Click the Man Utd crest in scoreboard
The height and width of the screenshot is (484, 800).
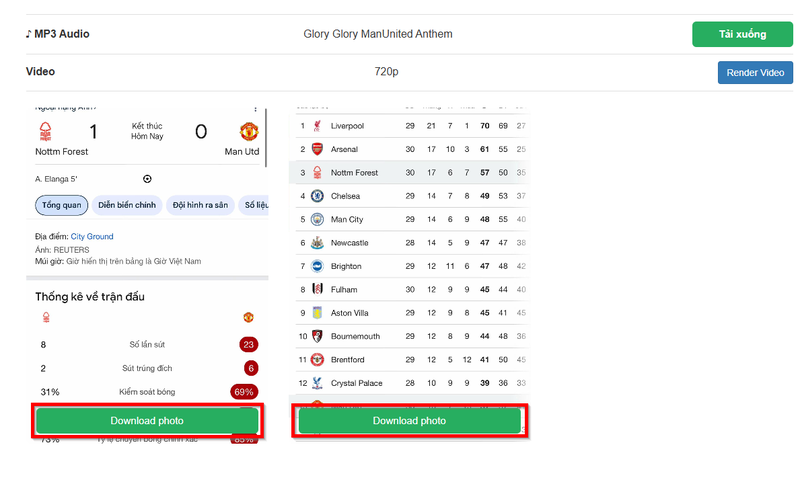click(249, 132)
